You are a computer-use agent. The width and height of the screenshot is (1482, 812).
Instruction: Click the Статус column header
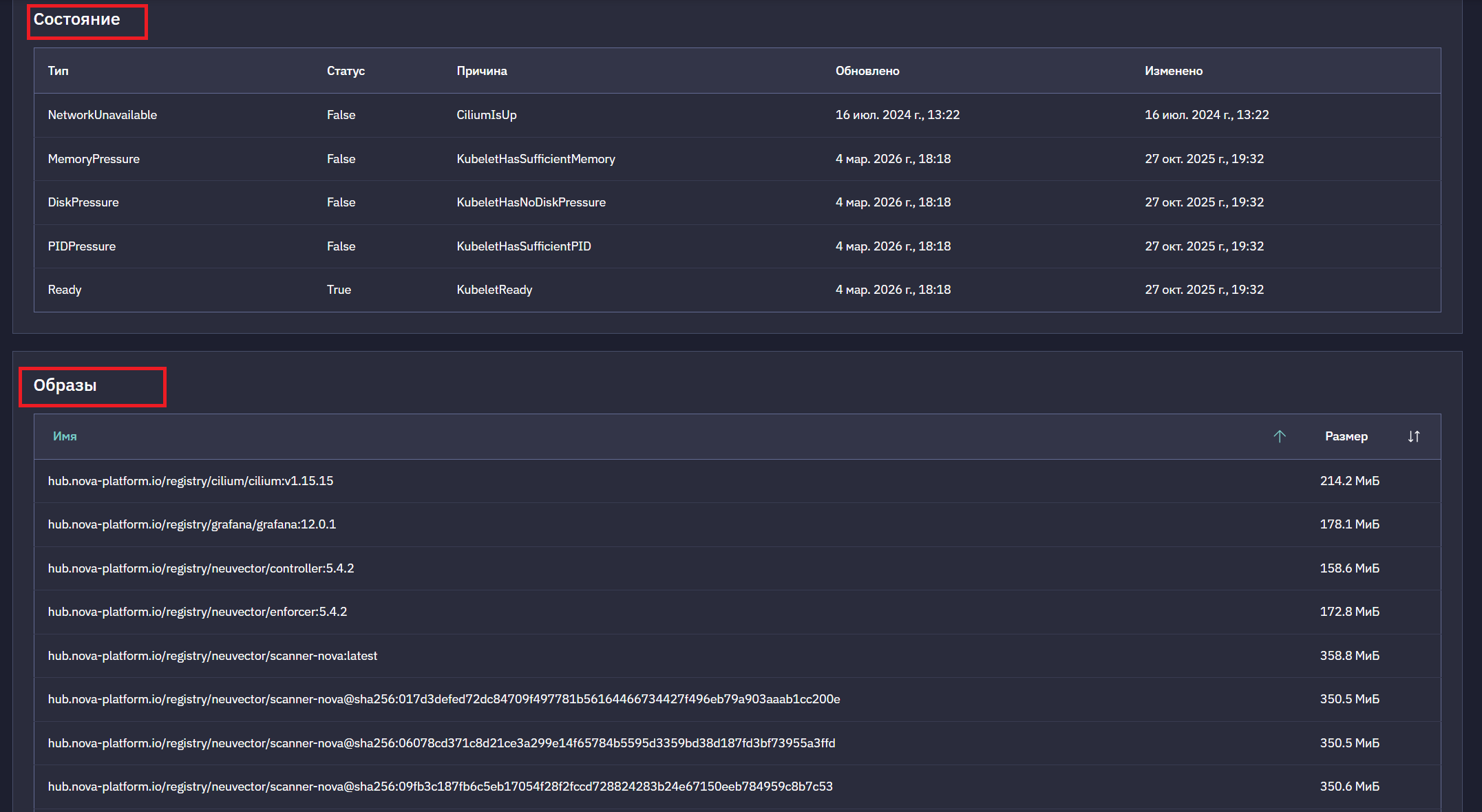pos(346,71)
